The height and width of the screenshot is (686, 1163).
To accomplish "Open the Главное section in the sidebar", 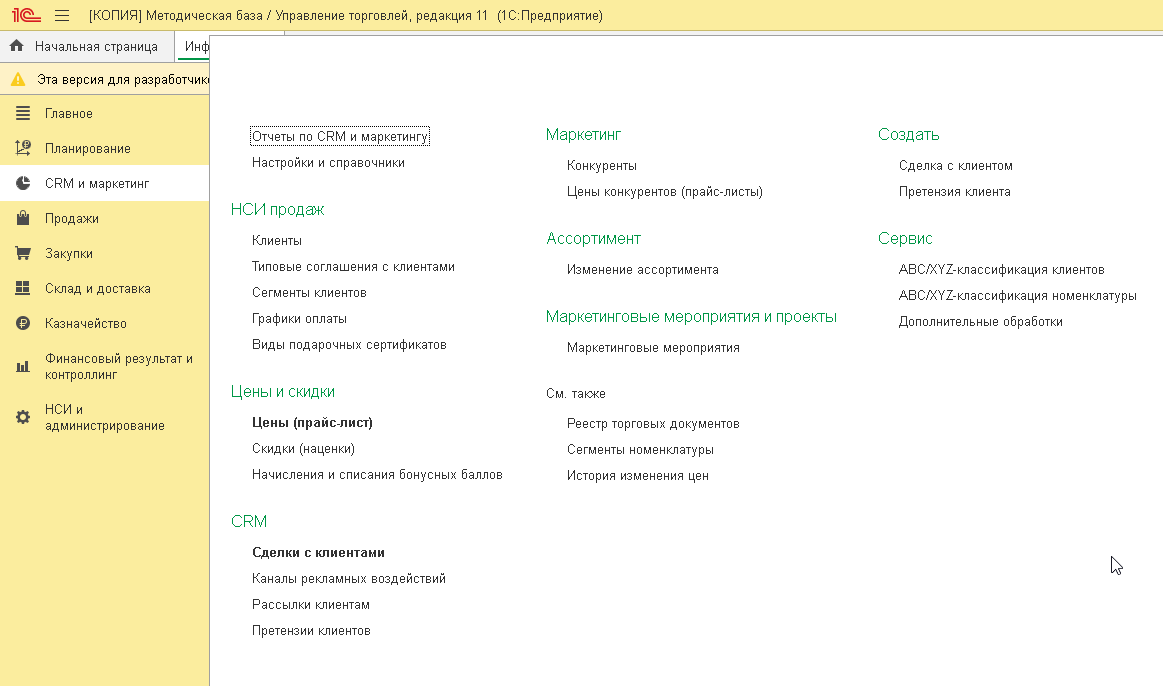I will pos(68,114).
